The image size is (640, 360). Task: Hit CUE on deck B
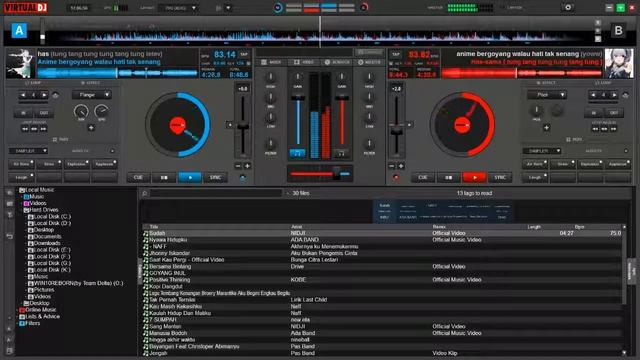(422, 178)
